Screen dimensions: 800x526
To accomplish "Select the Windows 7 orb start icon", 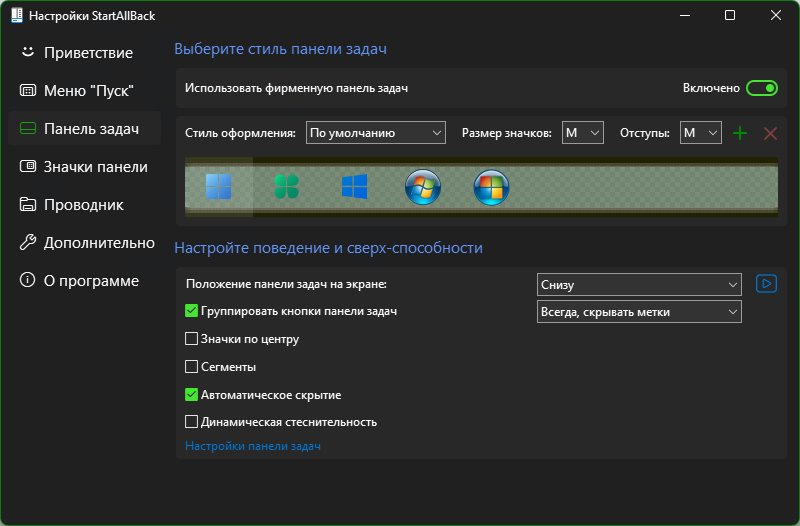I will click(423, 187).
